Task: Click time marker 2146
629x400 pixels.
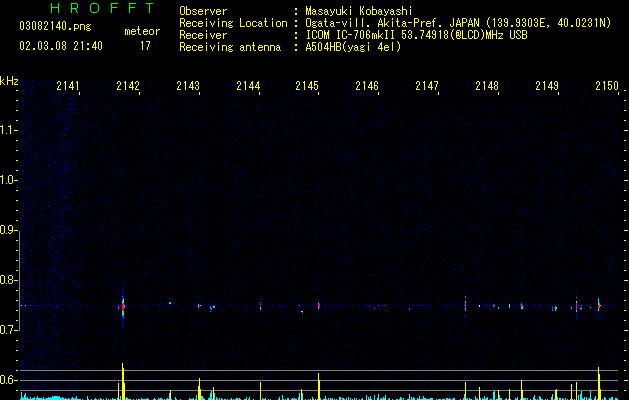Action: (367, 86)
